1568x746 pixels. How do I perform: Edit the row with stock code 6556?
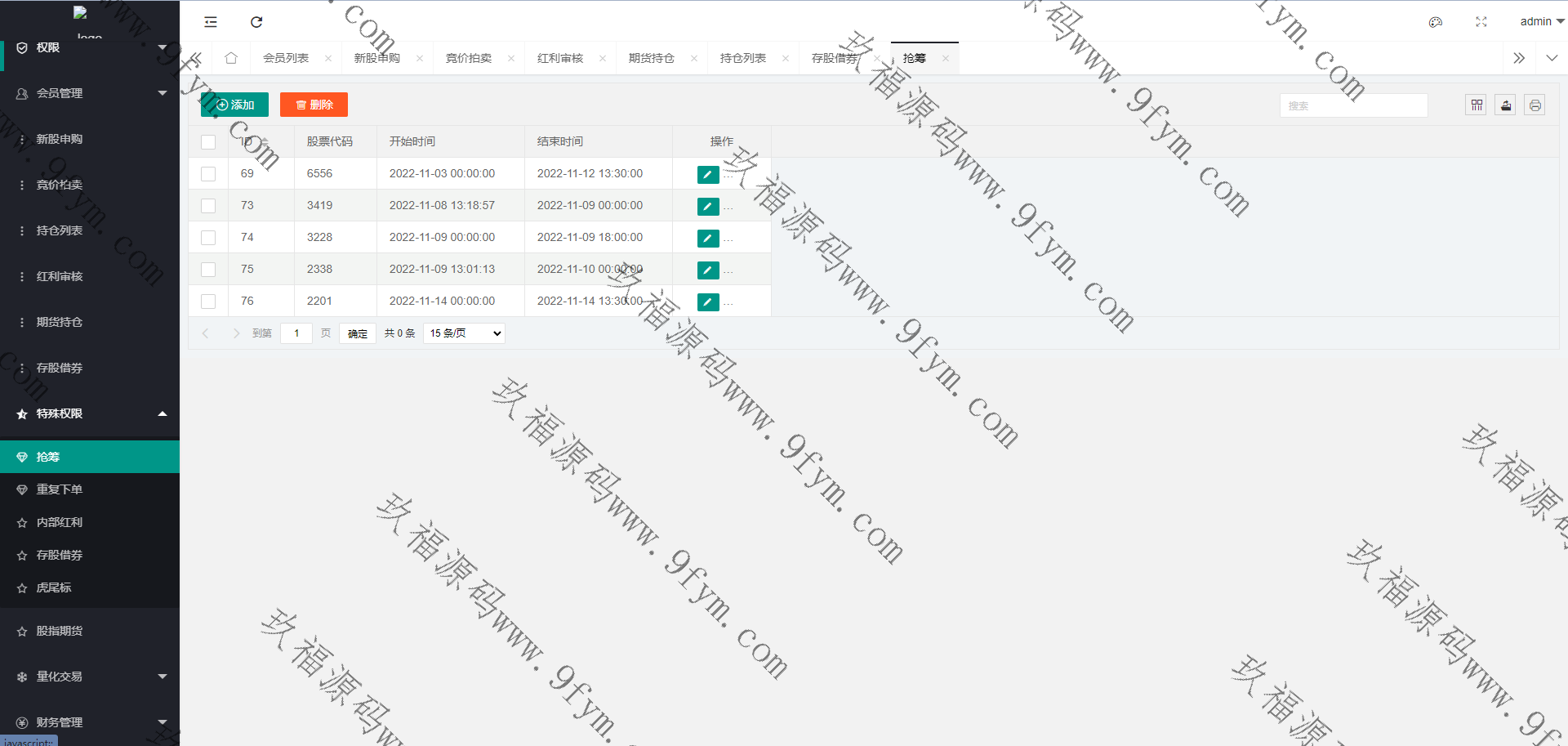[707, 174]
